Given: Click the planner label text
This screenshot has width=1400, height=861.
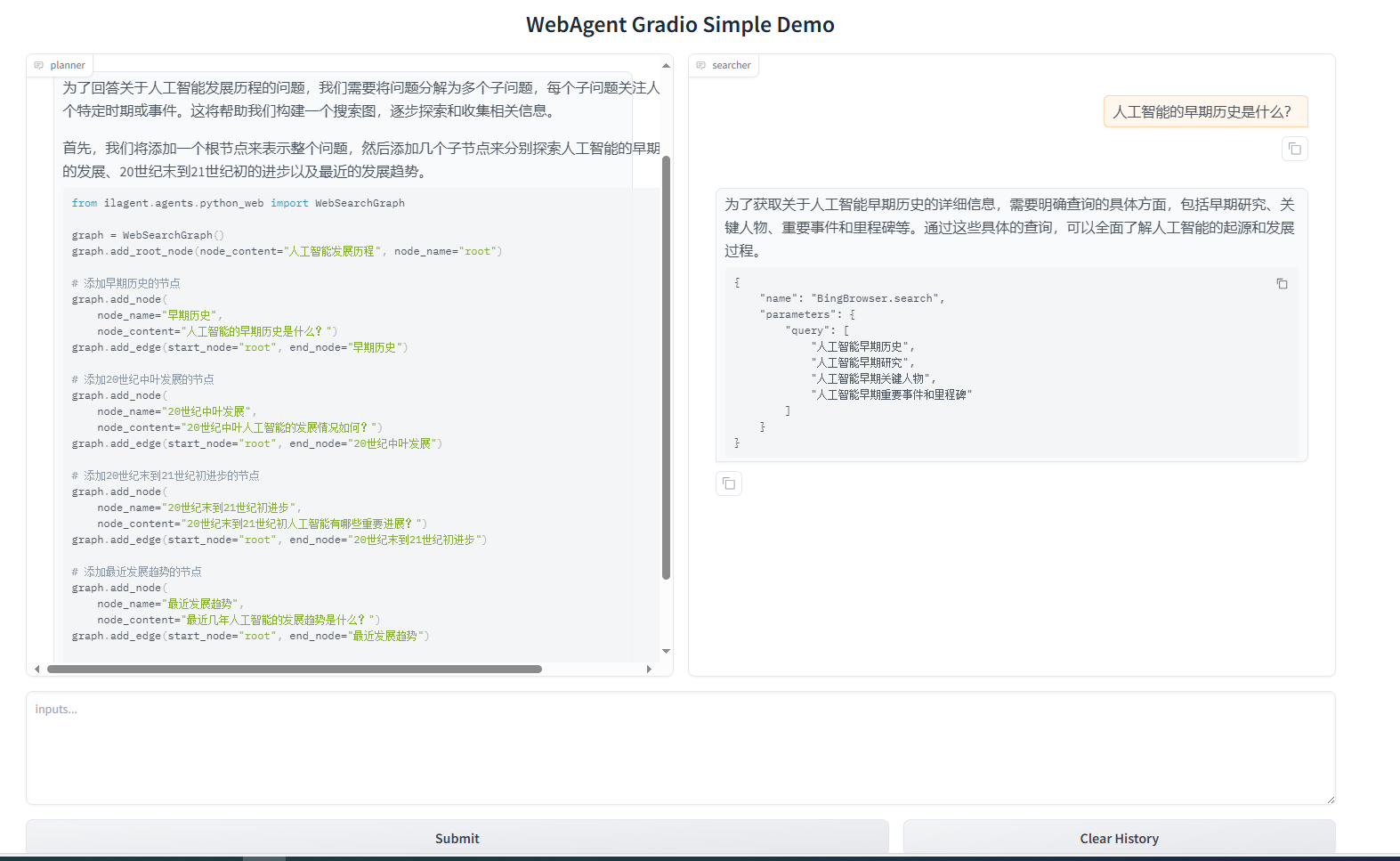Looking at the screenshot, I should 68,65.
